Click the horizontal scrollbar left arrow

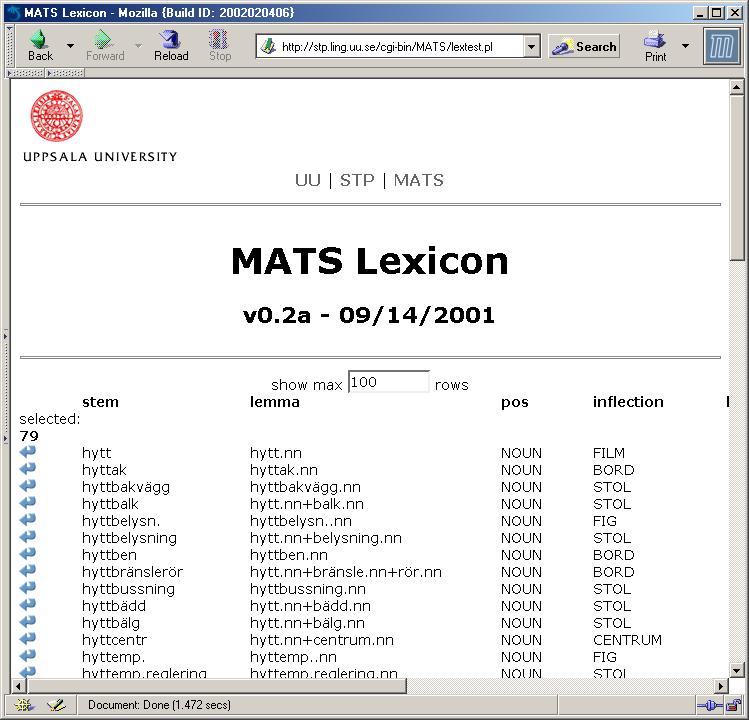(x=18, y=686)
